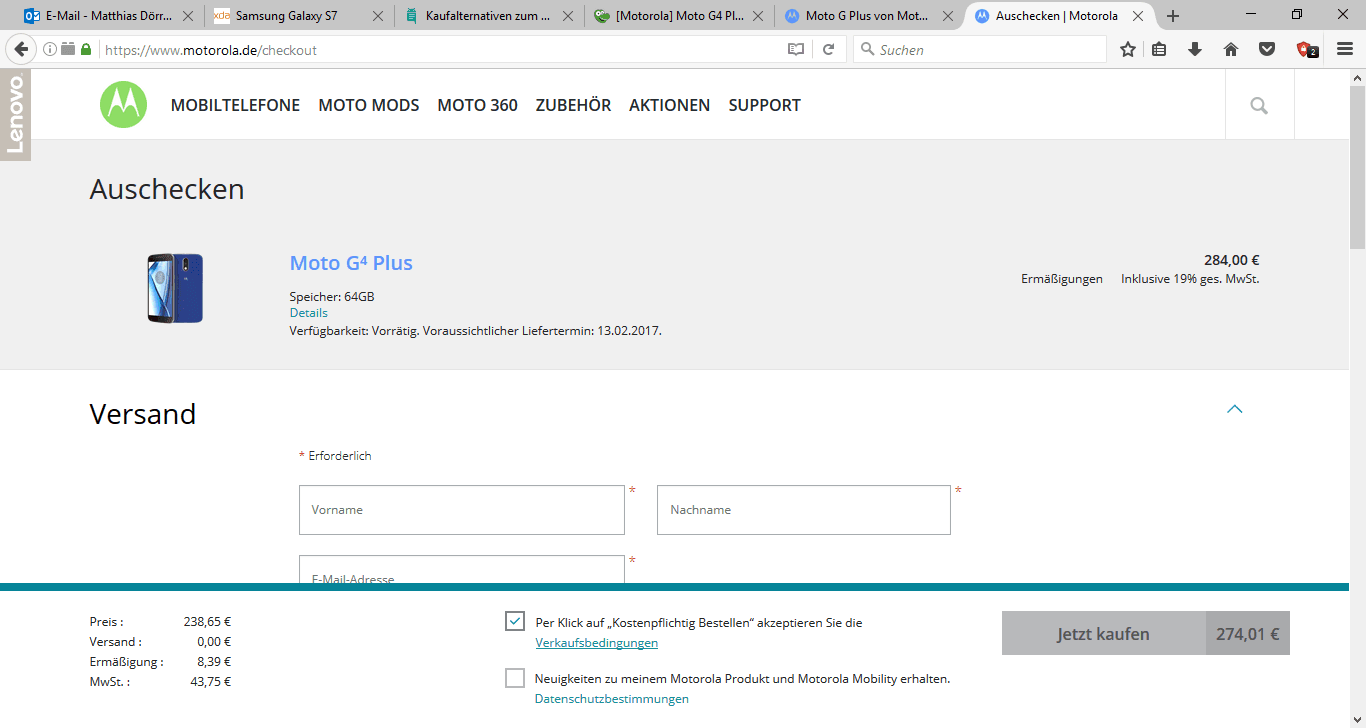This screenshot has height=728, width=1366.
Task: Click the Motorola logo icon
Action: pyautogui.click(x=123, y=105)
